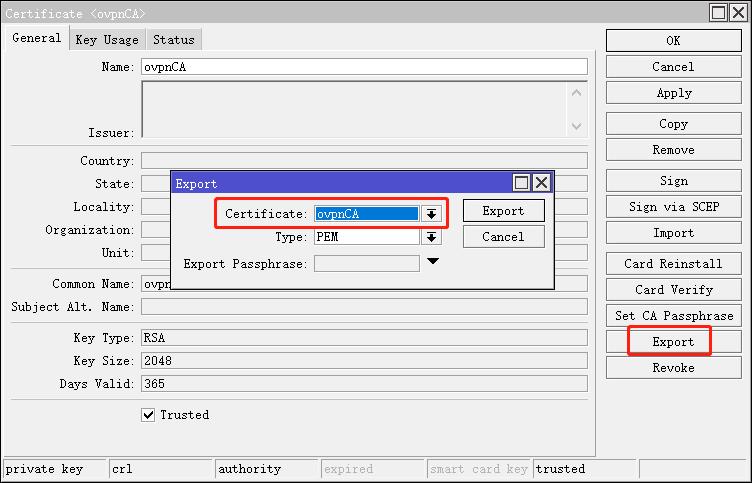752x483 pixels.
Task: Cancel the Export dialog
Action: tap(503, 237)
